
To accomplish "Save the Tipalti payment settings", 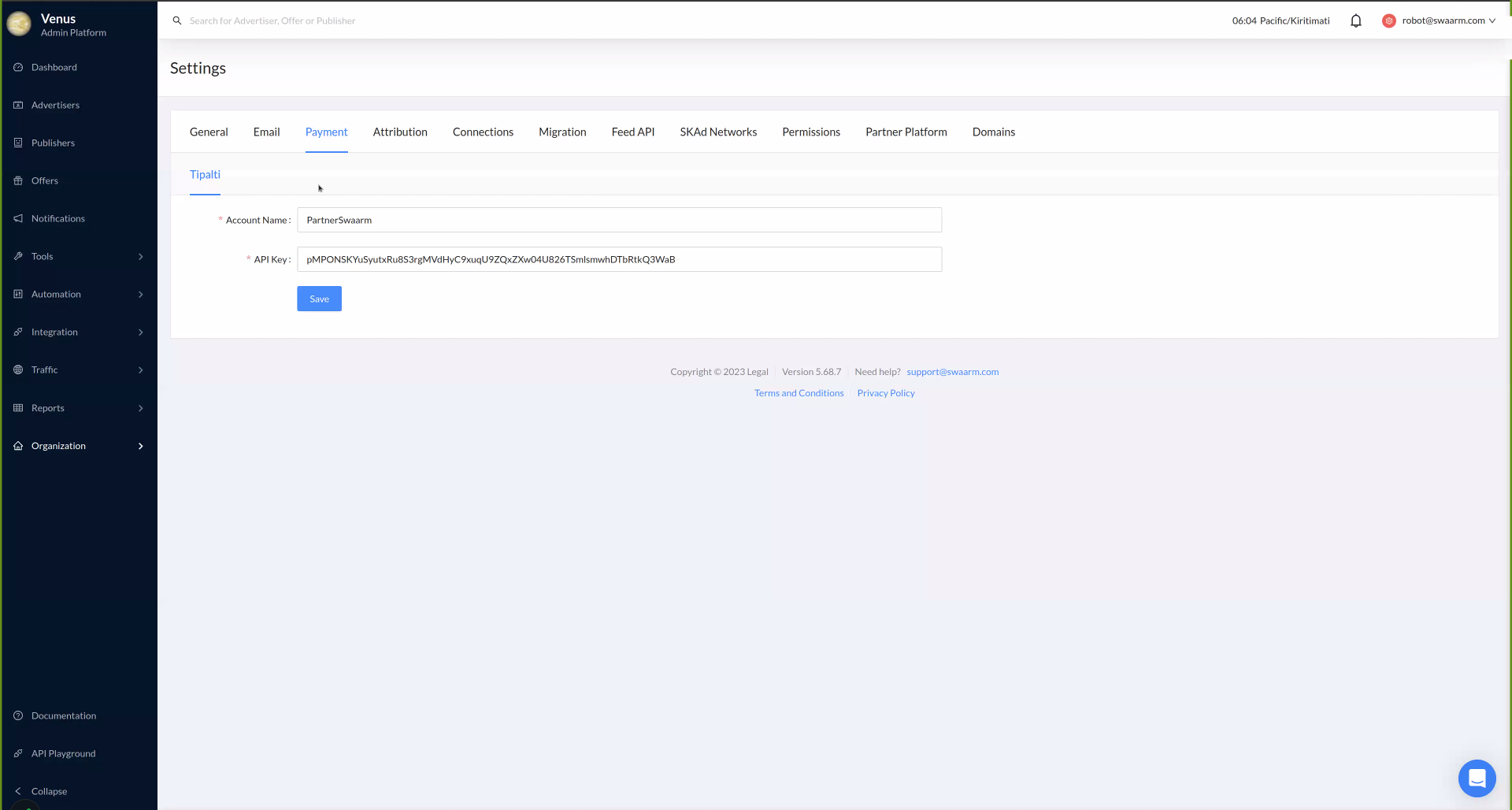I will (319, 299).
